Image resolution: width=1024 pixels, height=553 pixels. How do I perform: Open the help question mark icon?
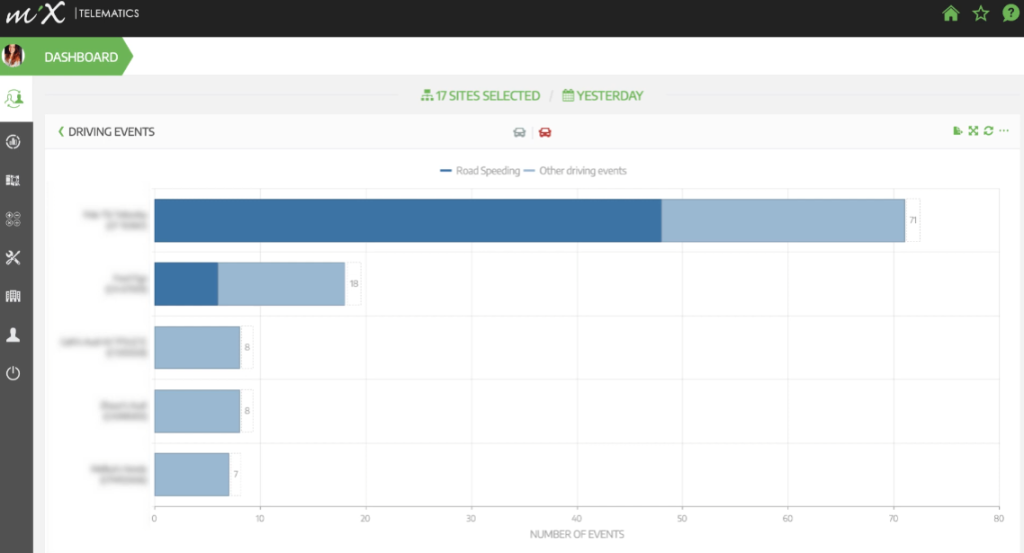1010,14
